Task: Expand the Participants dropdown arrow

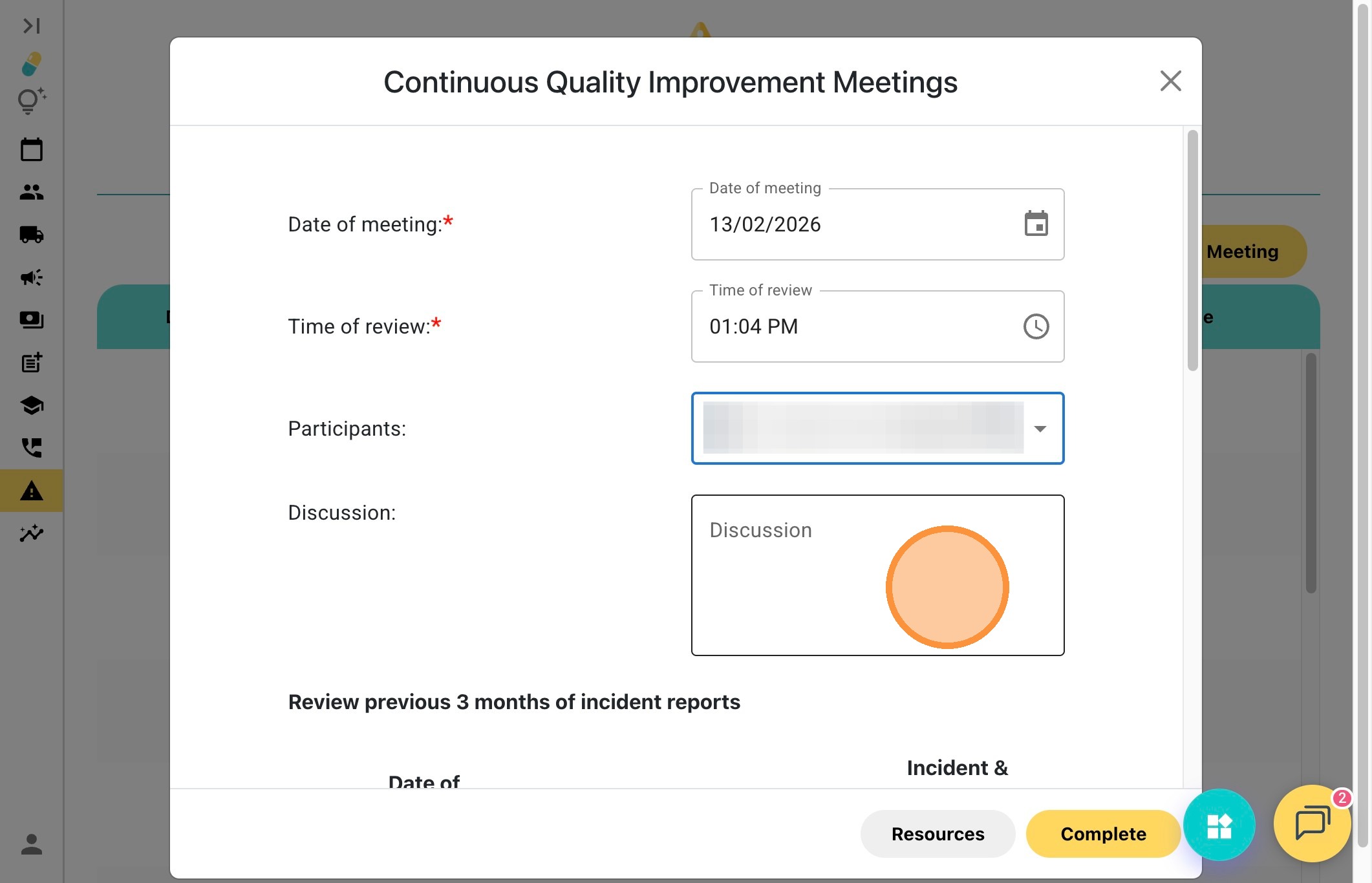Action: tap(1040, 429)
